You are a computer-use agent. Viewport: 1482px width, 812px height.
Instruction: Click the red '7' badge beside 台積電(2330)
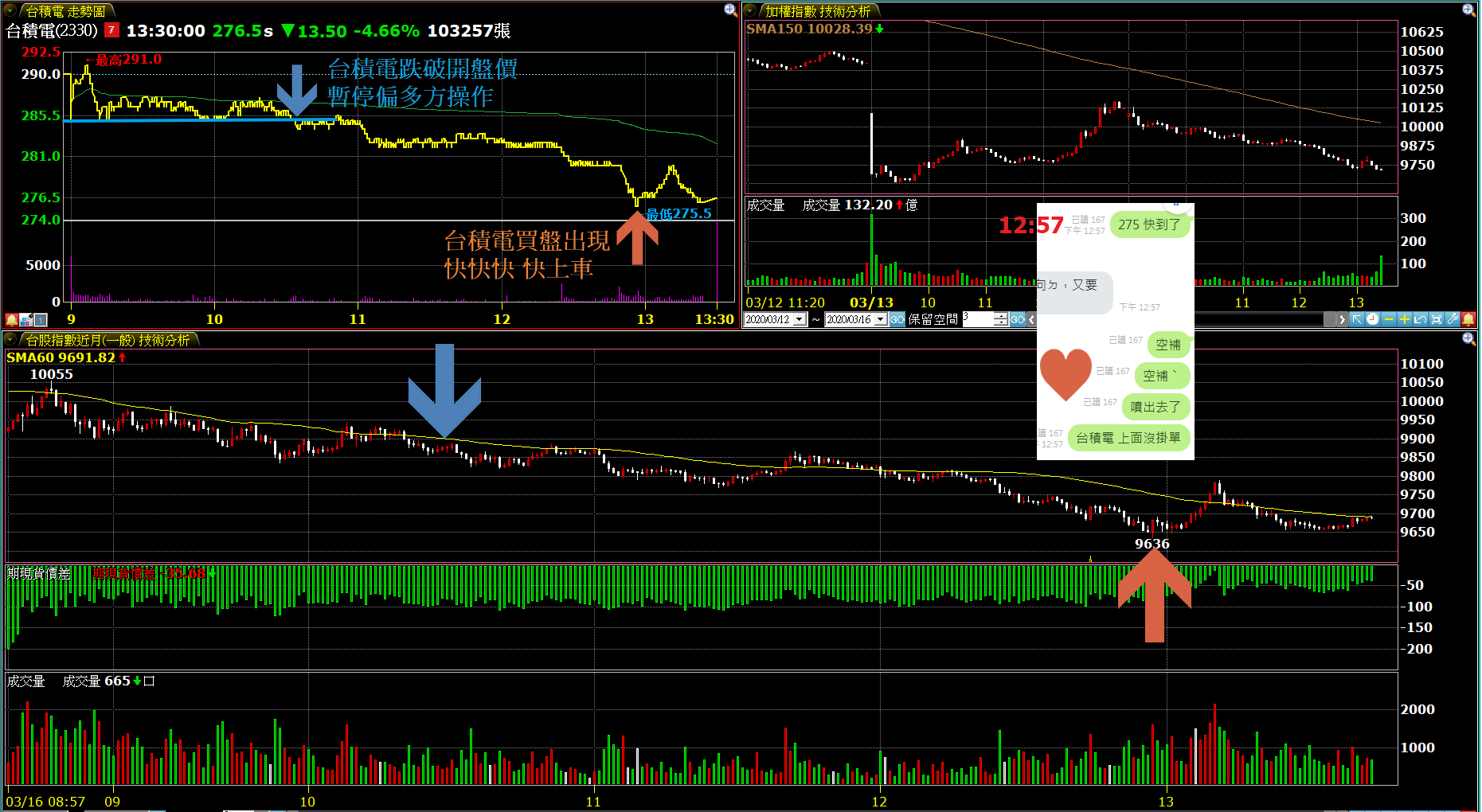pos(112,30)
